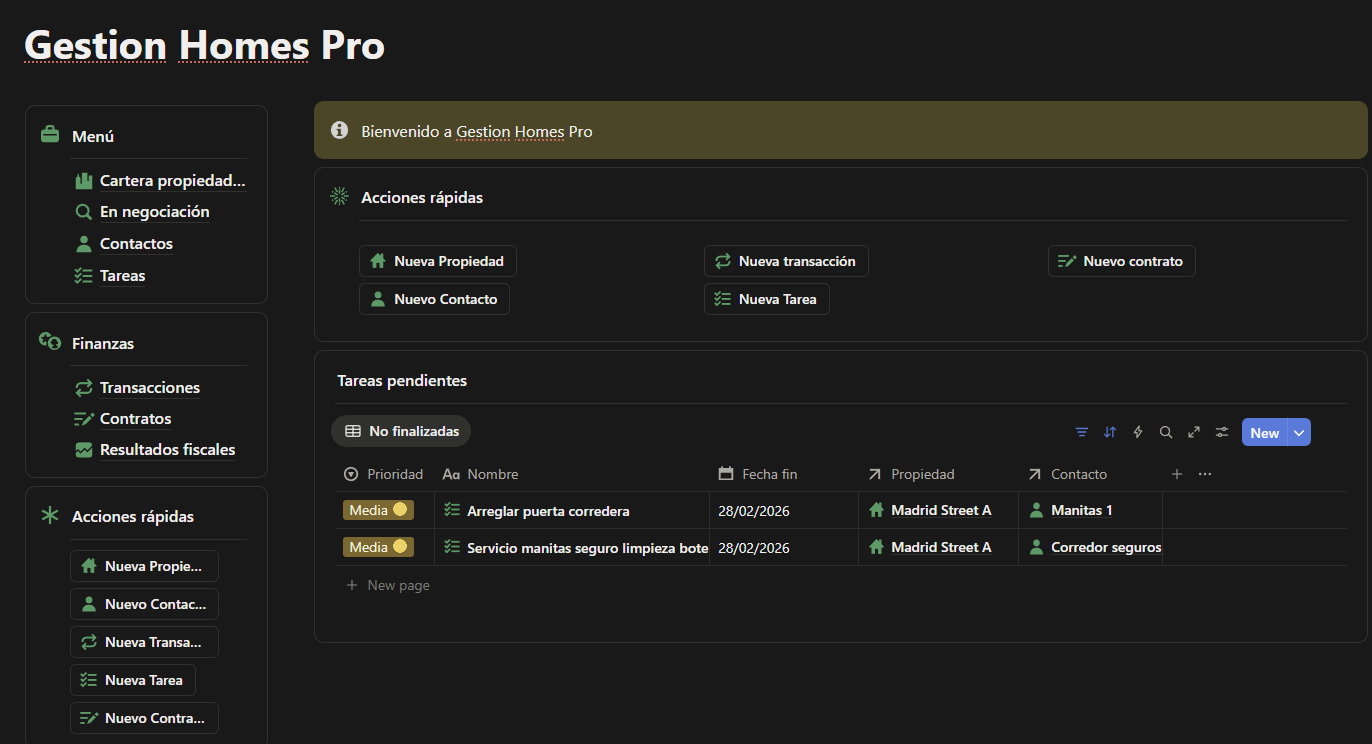Viewport: 1372px width, 744px height.
Task: Switch to the No finalizadas view tab
Action: point(401,431)
